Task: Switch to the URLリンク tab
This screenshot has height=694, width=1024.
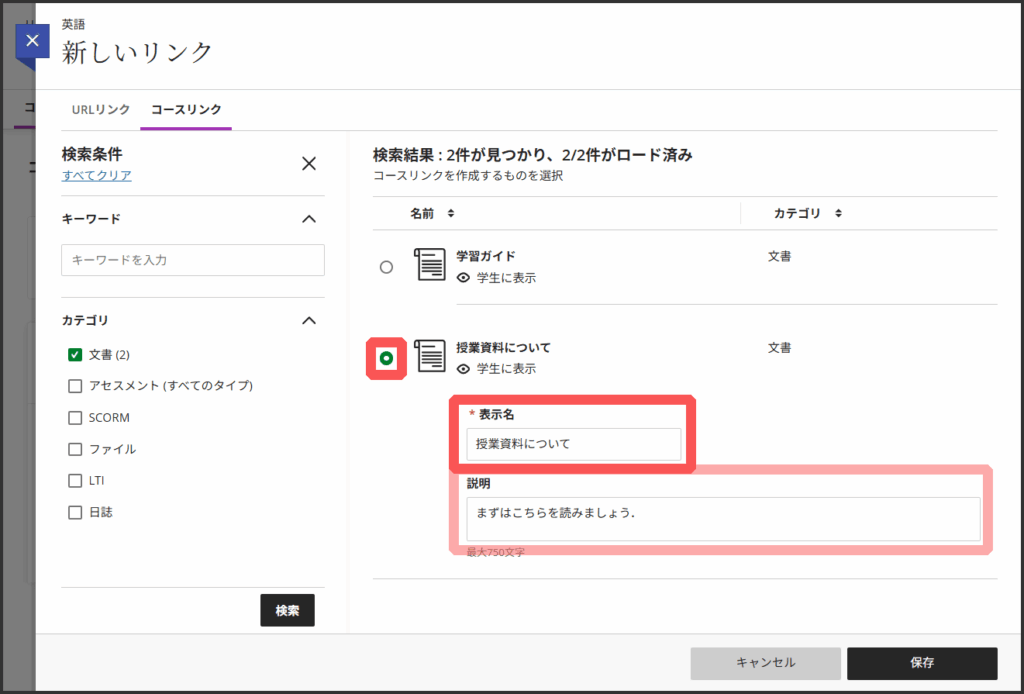Action: (101, 109)
